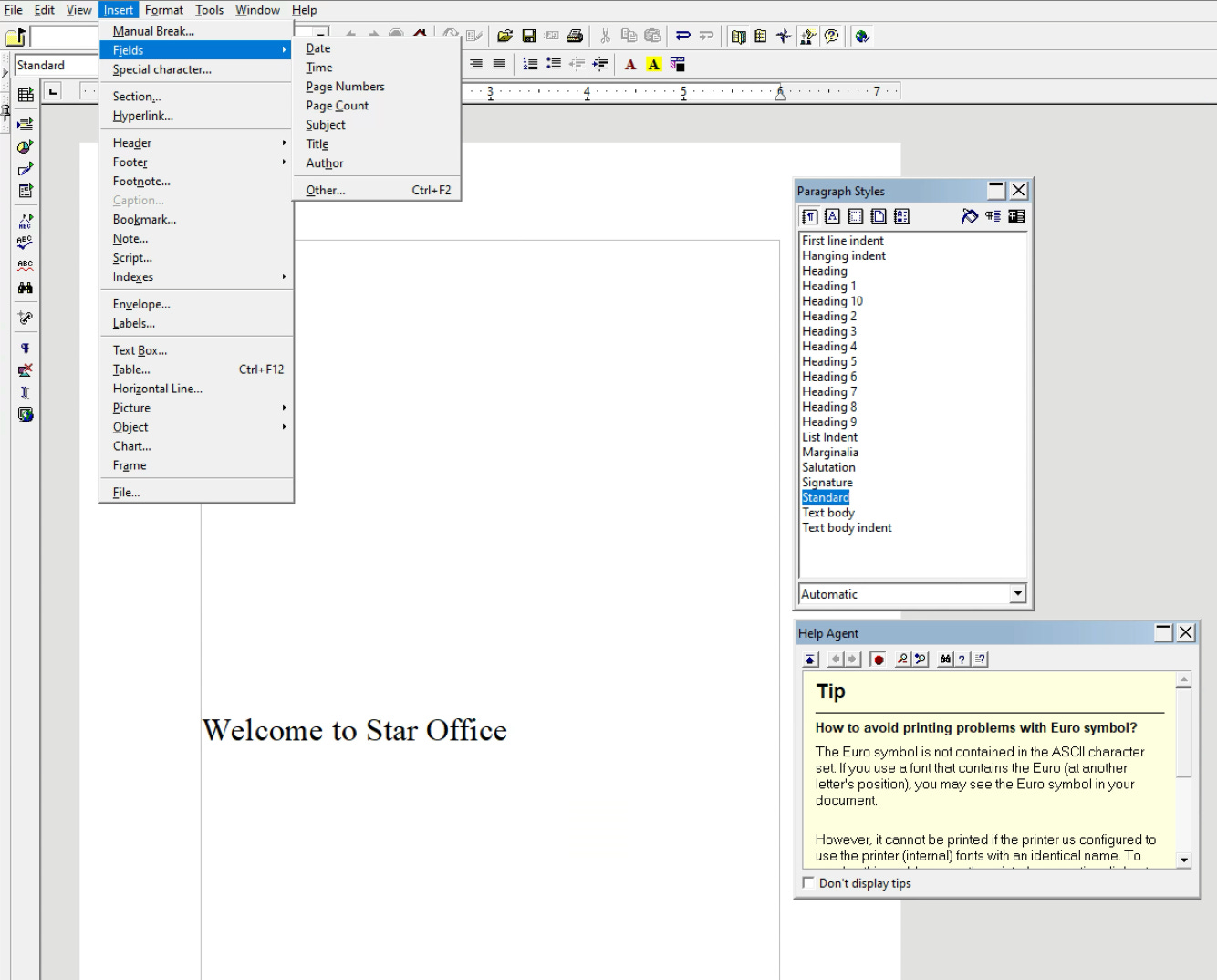This screenshot has height=980, width=1217.
Task: Click the Undo arrow icon
Action: (682, 36)
